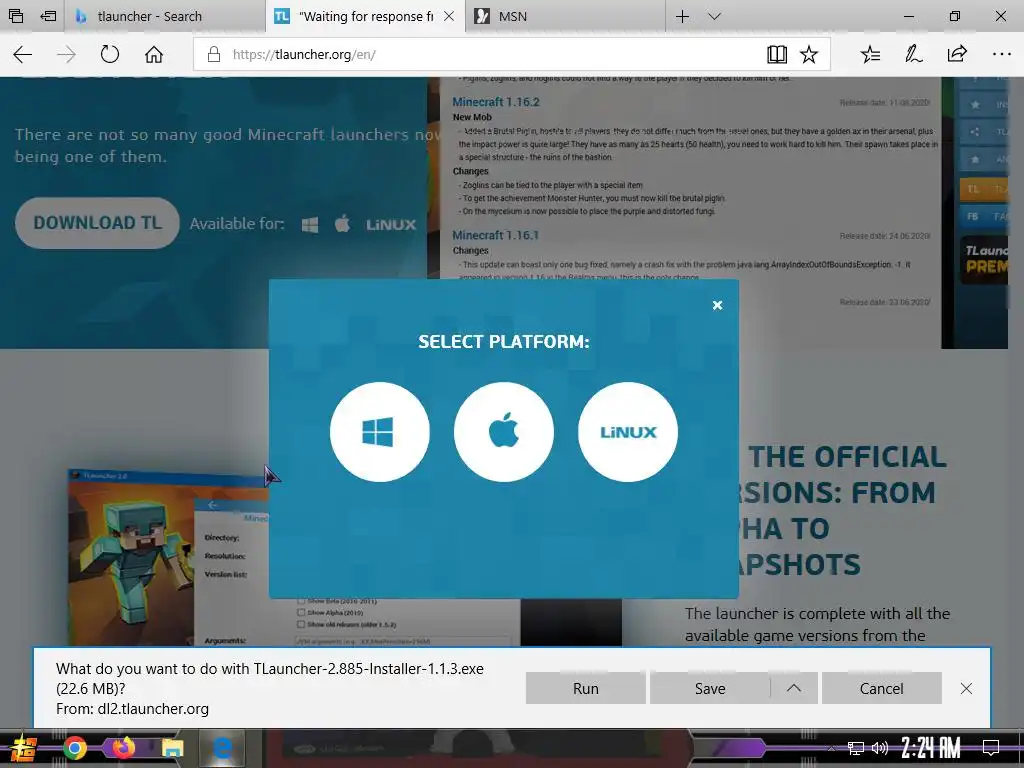Launch Firefox from taskbar
The width and height of the screenshot is (1024, 768).
(x=123, y=748)
